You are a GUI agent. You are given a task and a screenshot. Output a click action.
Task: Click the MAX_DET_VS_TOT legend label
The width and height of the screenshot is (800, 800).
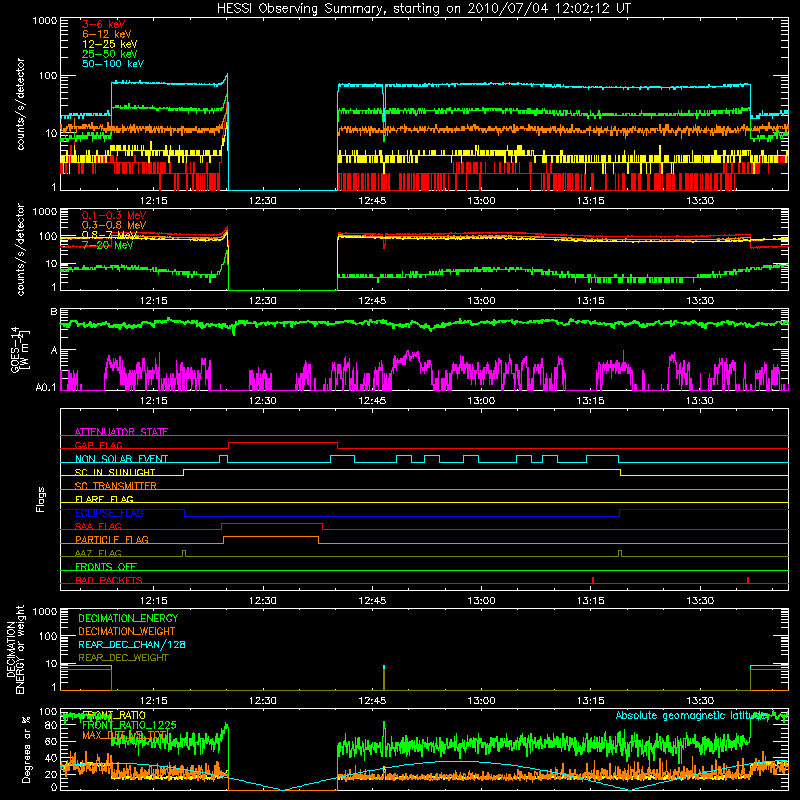(124, 735)
